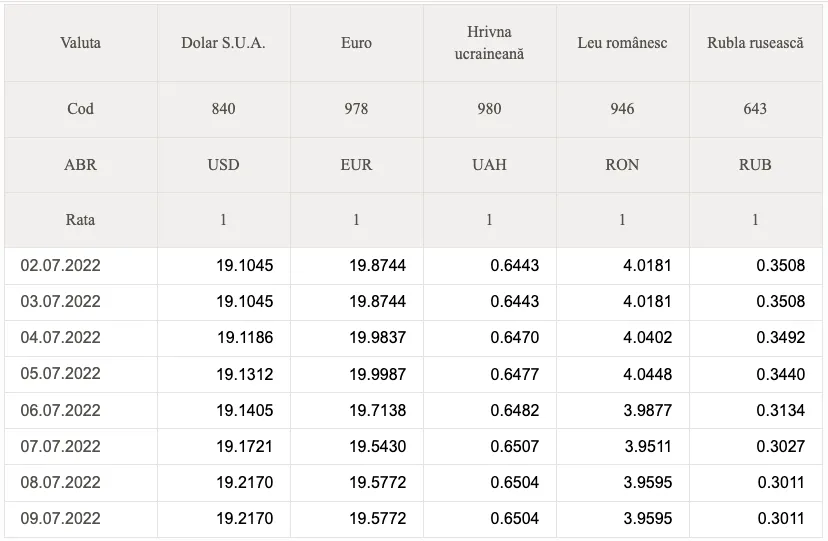Click the Rubla rusească header
828x541 pixels.
tap(756, 43)
